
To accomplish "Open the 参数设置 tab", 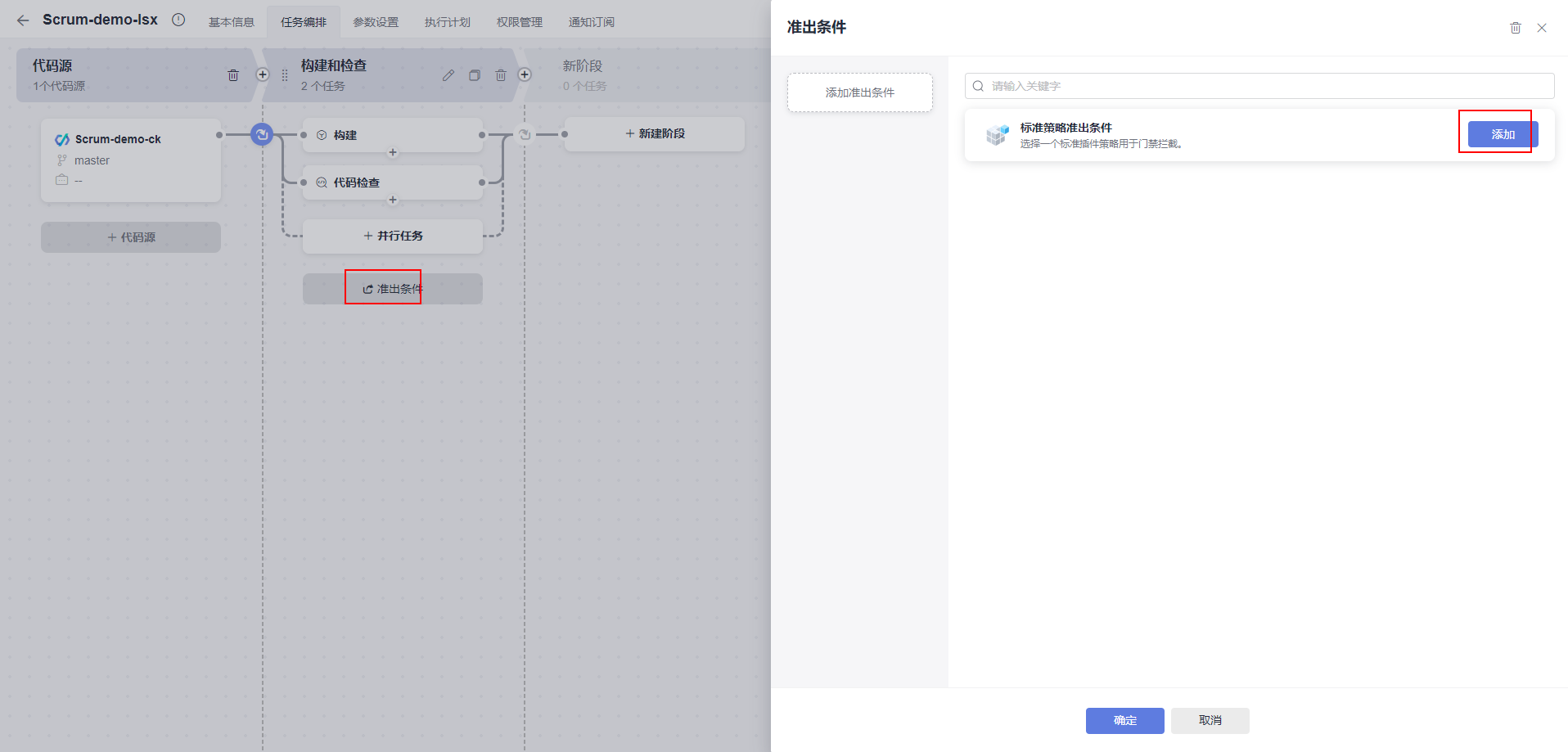I will (375, 22).
